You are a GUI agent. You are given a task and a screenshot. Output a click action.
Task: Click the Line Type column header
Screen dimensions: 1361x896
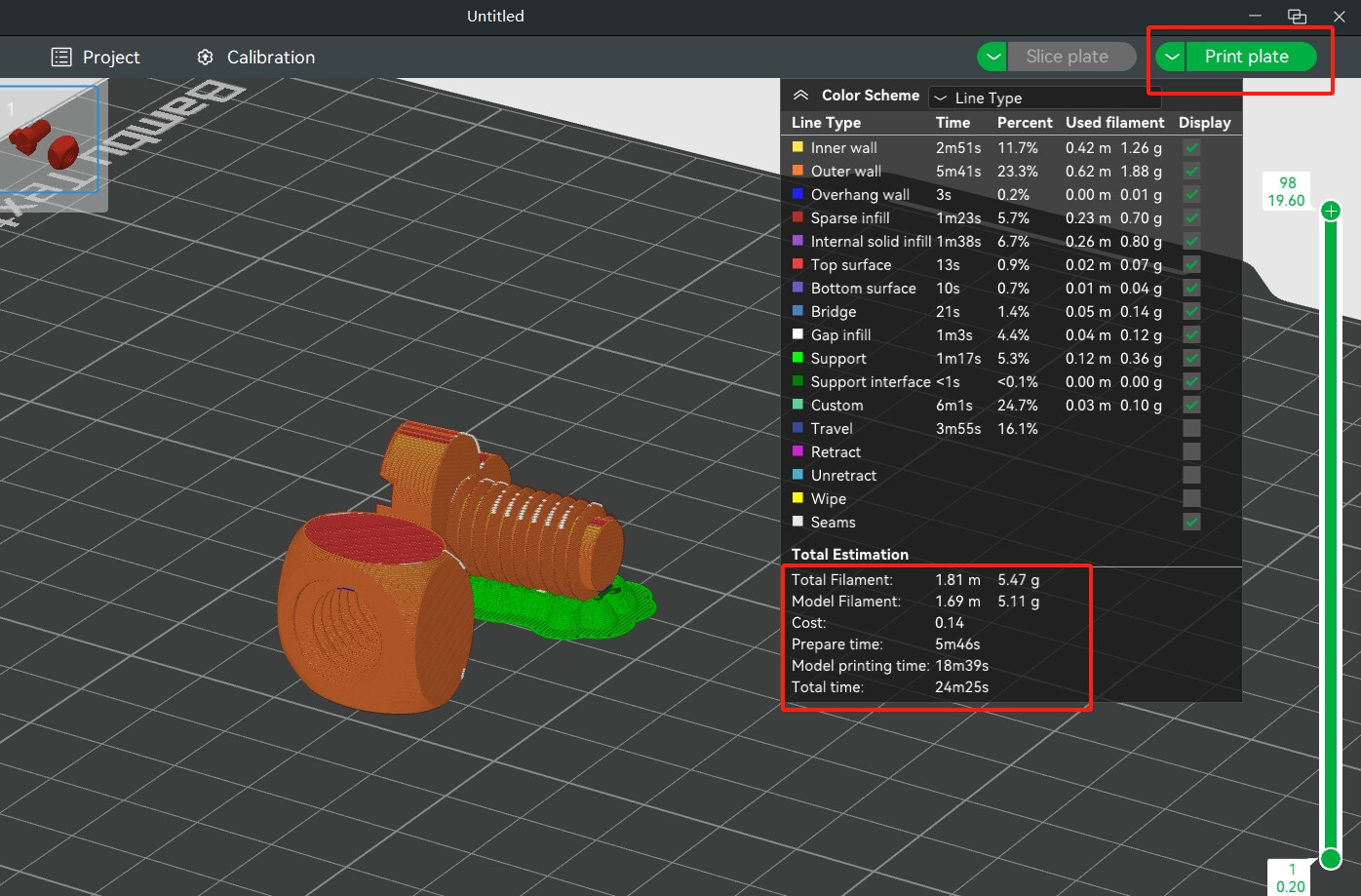click(x=826, y=123)
